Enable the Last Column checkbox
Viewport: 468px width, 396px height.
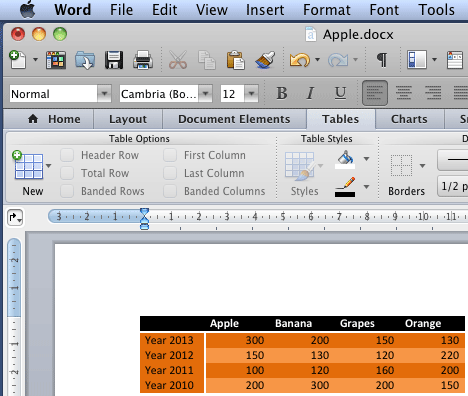[170, 173]
